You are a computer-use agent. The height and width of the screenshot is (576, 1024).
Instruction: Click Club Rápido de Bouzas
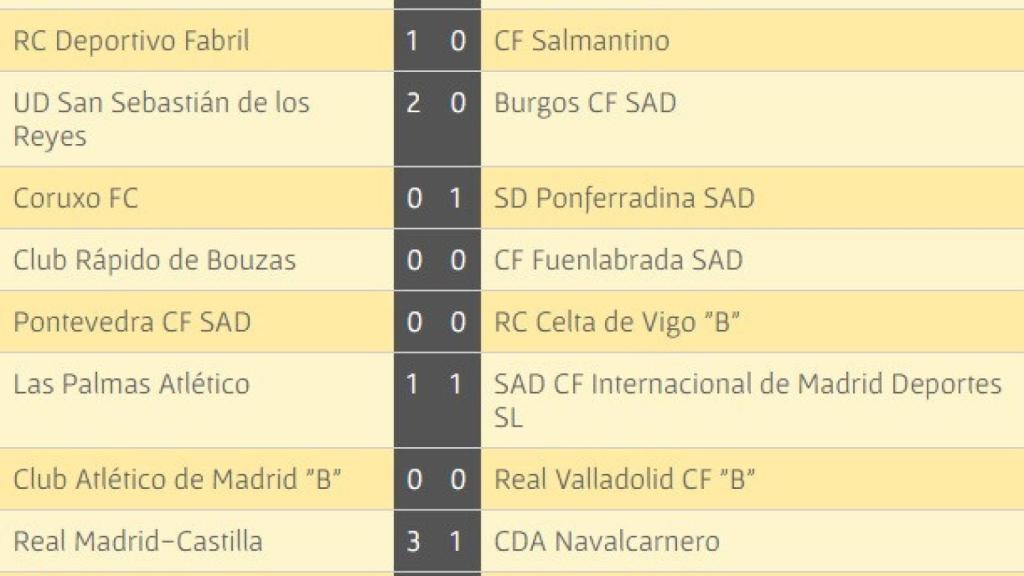[x=154, y=260]
